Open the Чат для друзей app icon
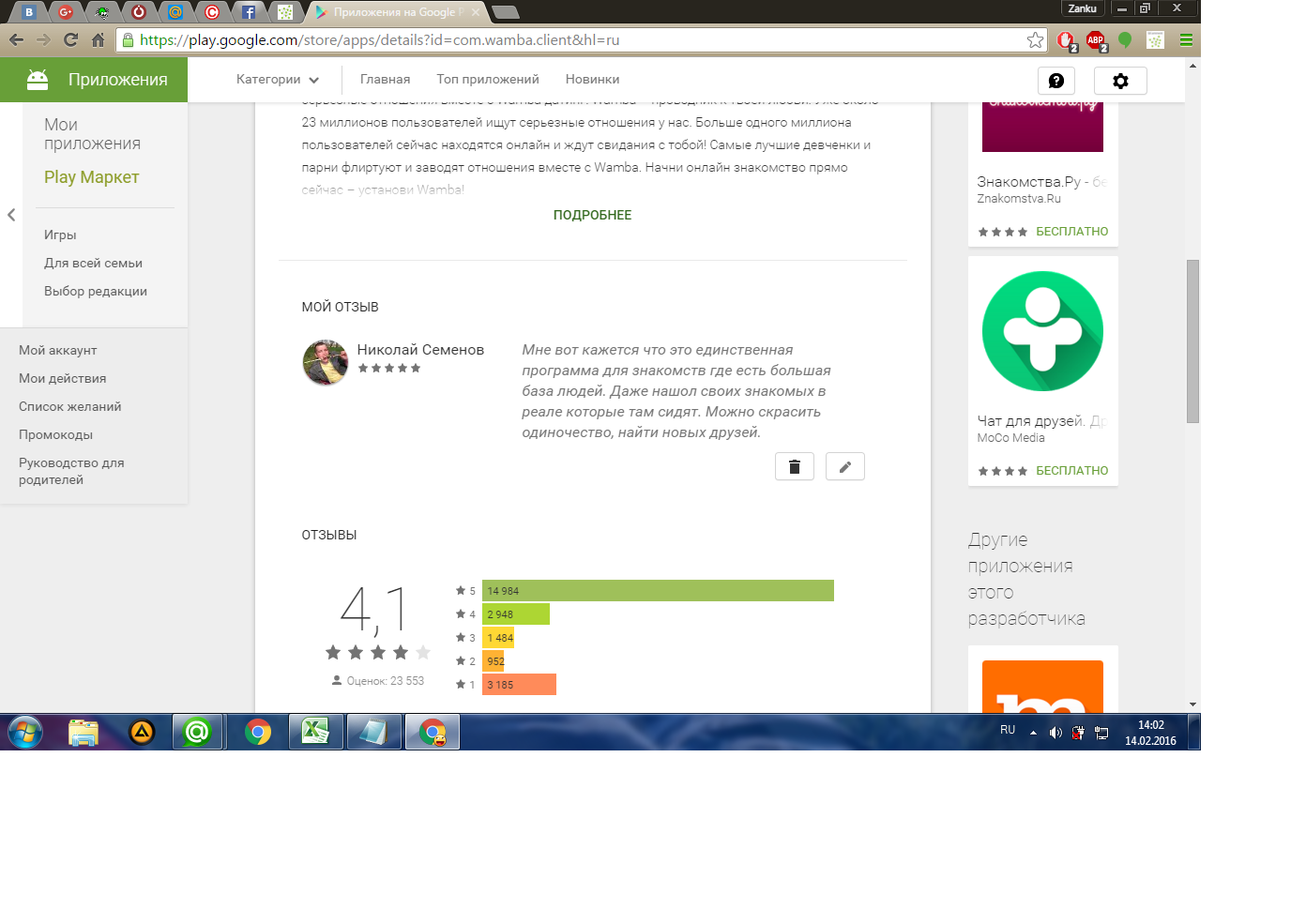The image size is (1306, 924). coord(1042,331)
